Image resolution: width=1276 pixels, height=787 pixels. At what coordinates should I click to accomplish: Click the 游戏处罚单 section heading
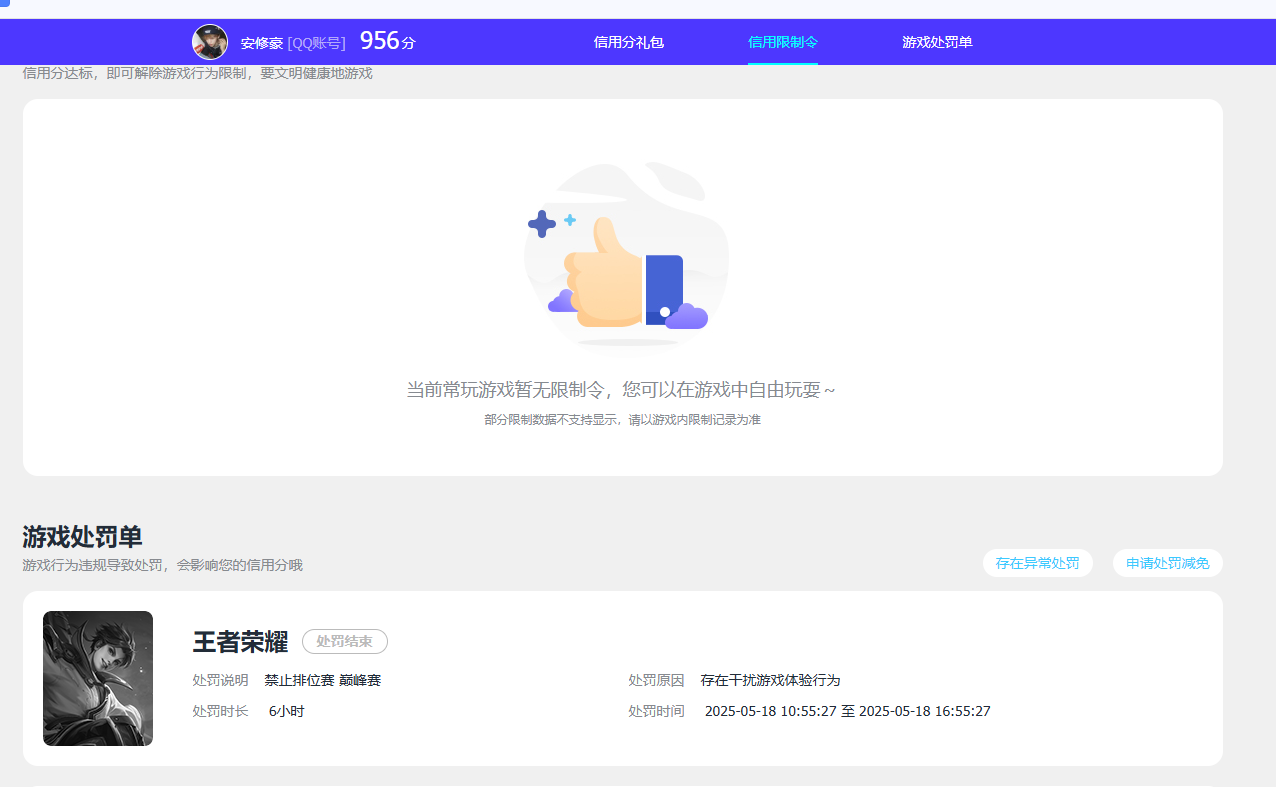(x=82, y=537)
